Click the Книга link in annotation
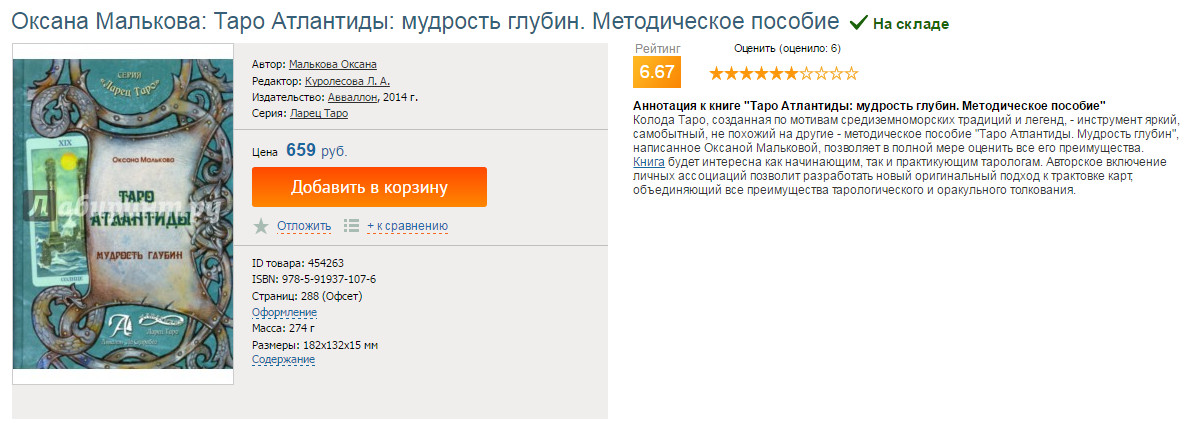Image resolution: width=1203 pixels, height=423 pixels. coord(650,161)
